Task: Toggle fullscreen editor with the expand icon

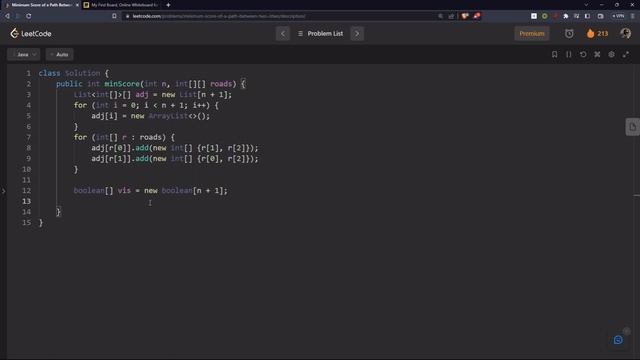Action: [626, 54]
